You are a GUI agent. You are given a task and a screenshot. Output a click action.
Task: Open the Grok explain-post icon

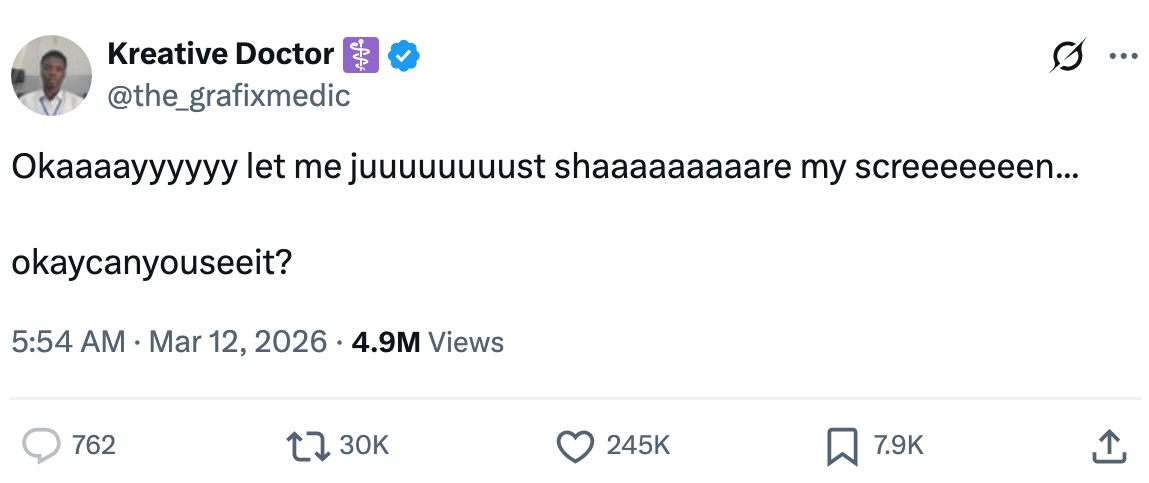click(1066, 57)
